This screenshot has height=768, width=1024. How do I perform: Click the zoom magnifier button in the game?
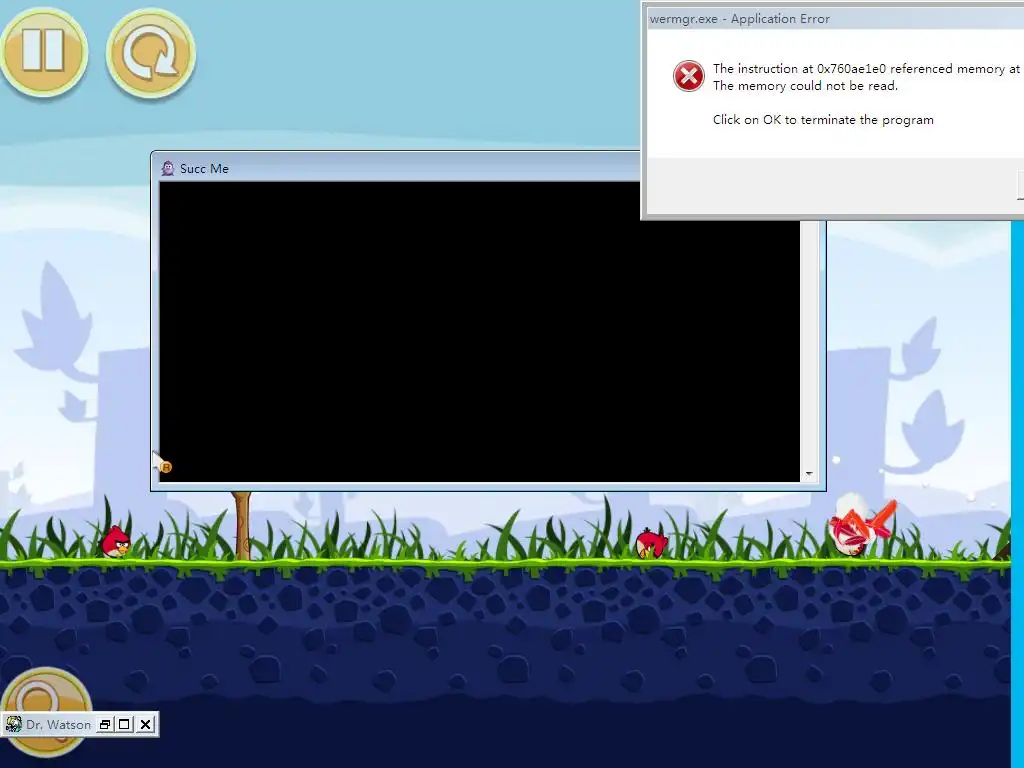pyautogui.click(x=46, y=692)
